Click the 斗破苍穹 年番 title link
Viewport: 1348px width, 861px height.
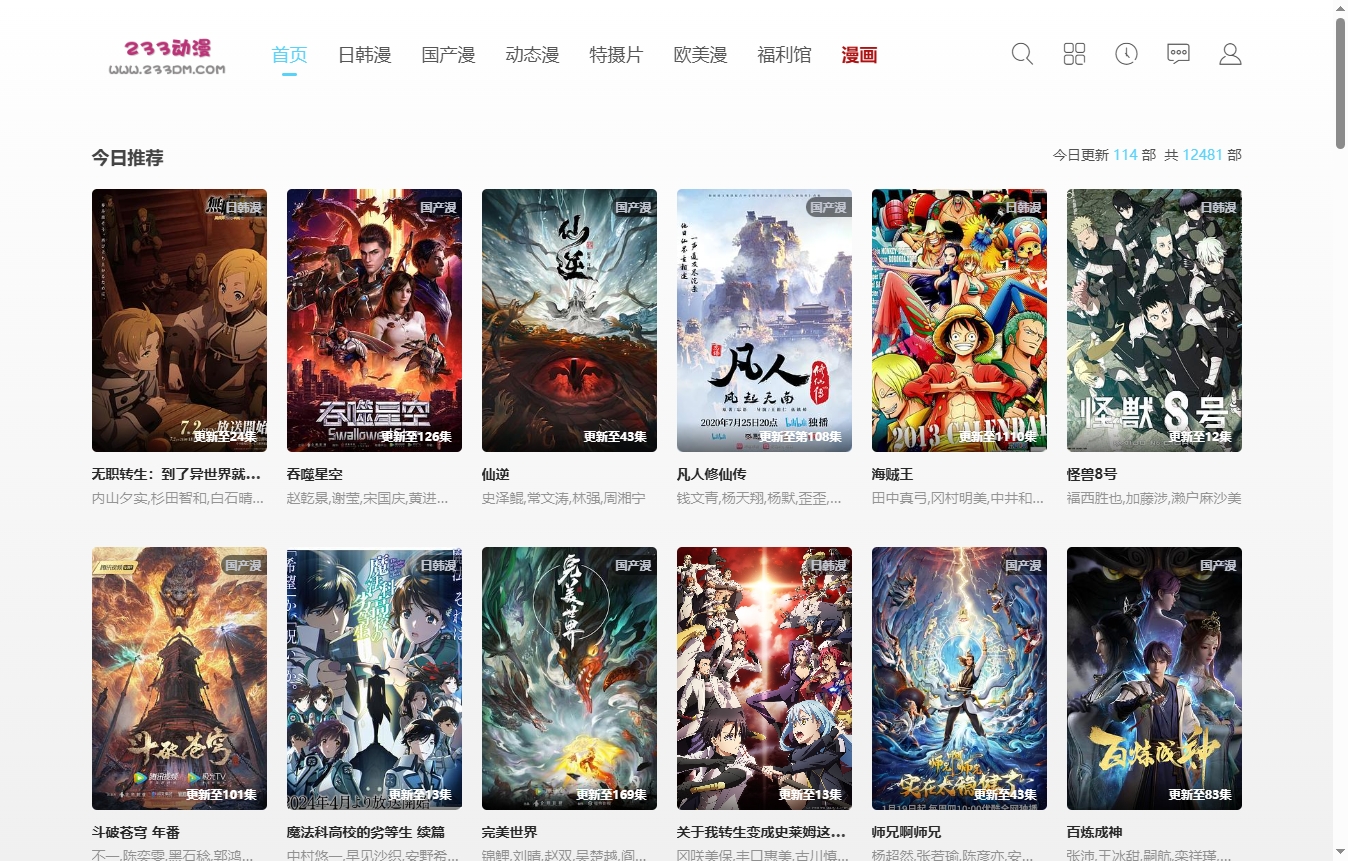click(136, 832)
